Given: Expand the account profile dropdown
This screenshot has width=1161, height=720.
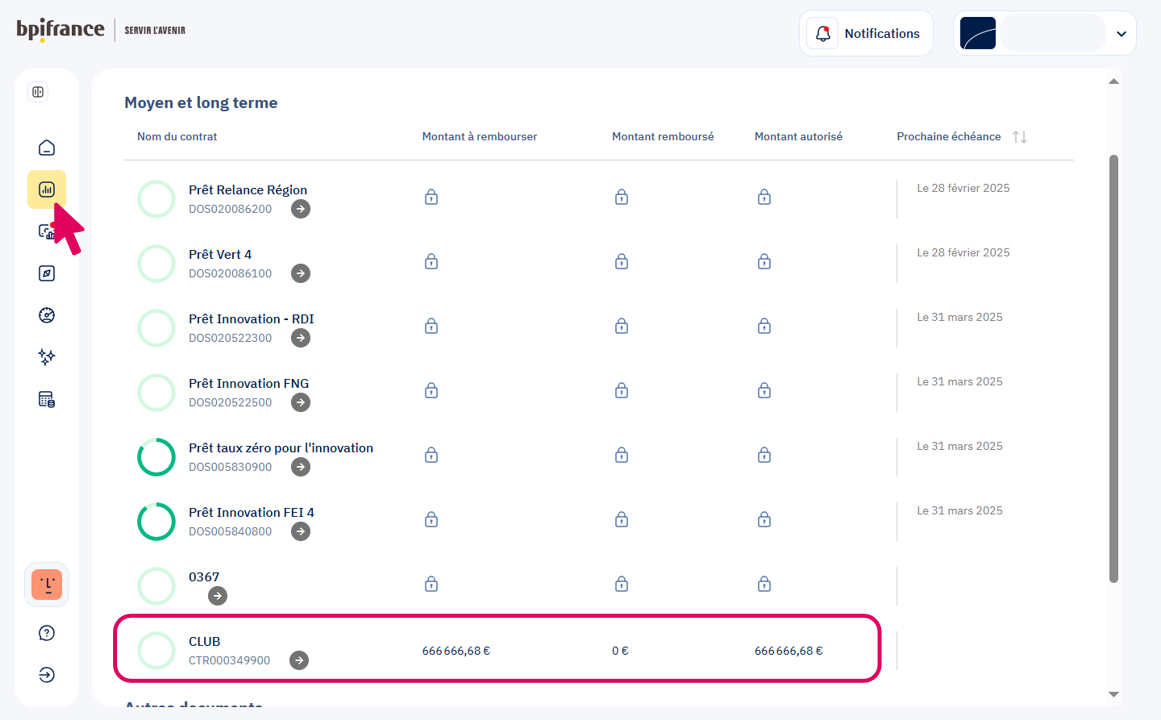Looking at the screenshot, I should point(1120,34).
